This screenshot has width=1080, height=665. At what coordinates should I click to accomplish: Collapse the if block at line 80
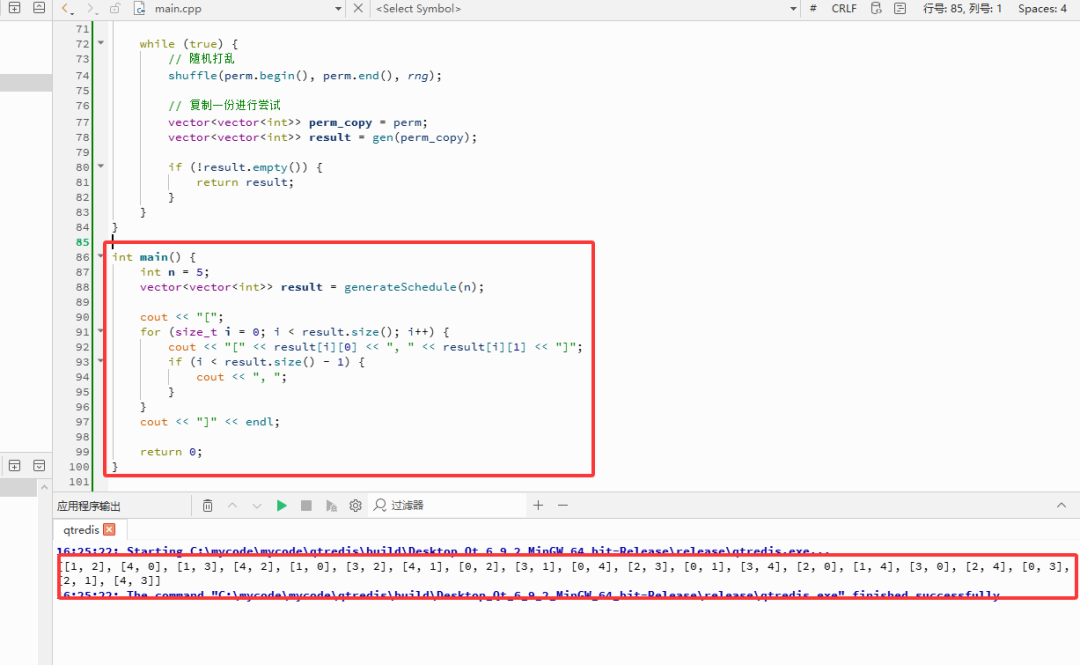pyautogui.click(x=101, y=166)
